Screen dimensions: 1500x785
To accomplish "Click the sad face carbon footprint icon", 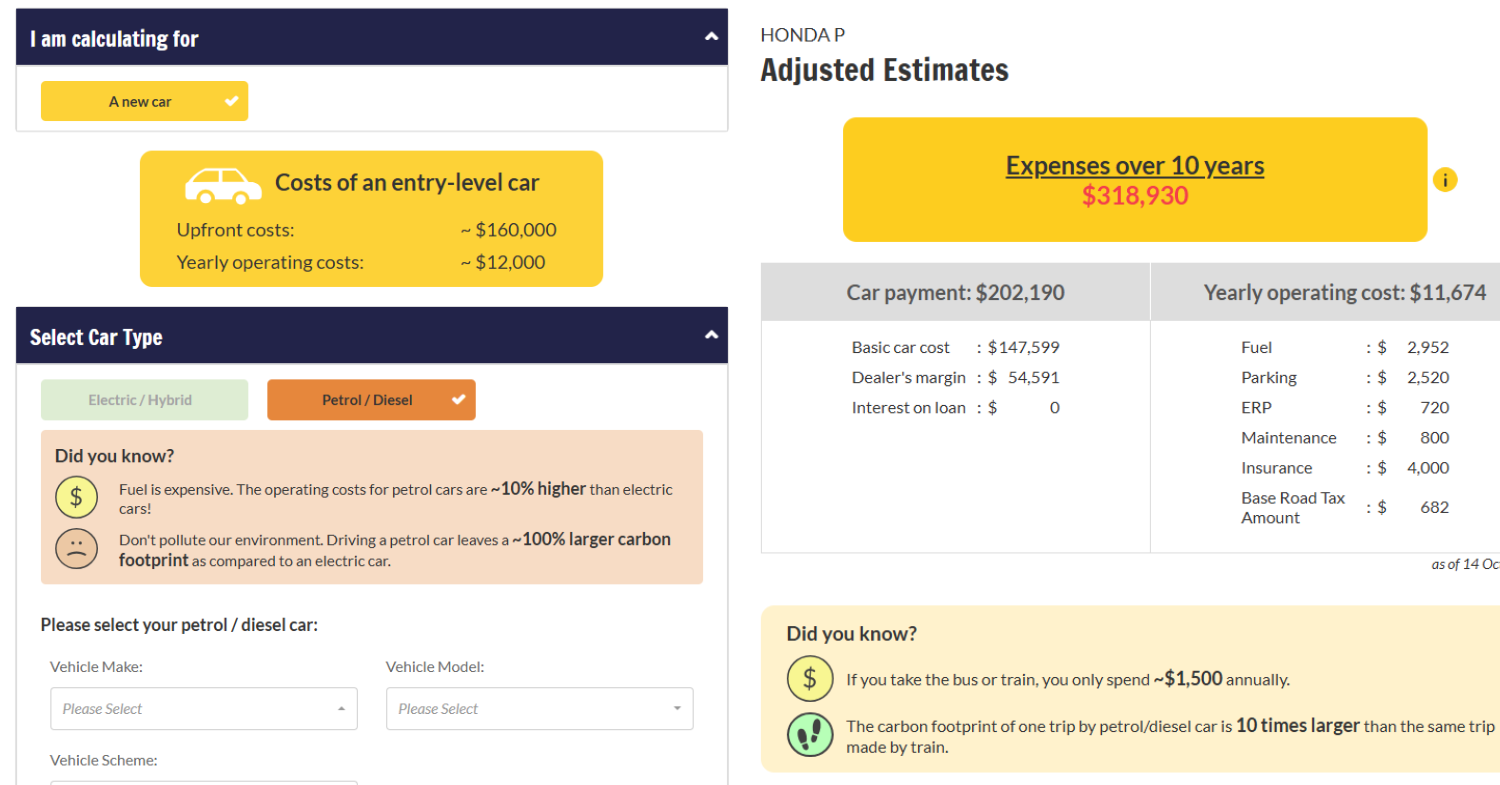I will [76, 548].
